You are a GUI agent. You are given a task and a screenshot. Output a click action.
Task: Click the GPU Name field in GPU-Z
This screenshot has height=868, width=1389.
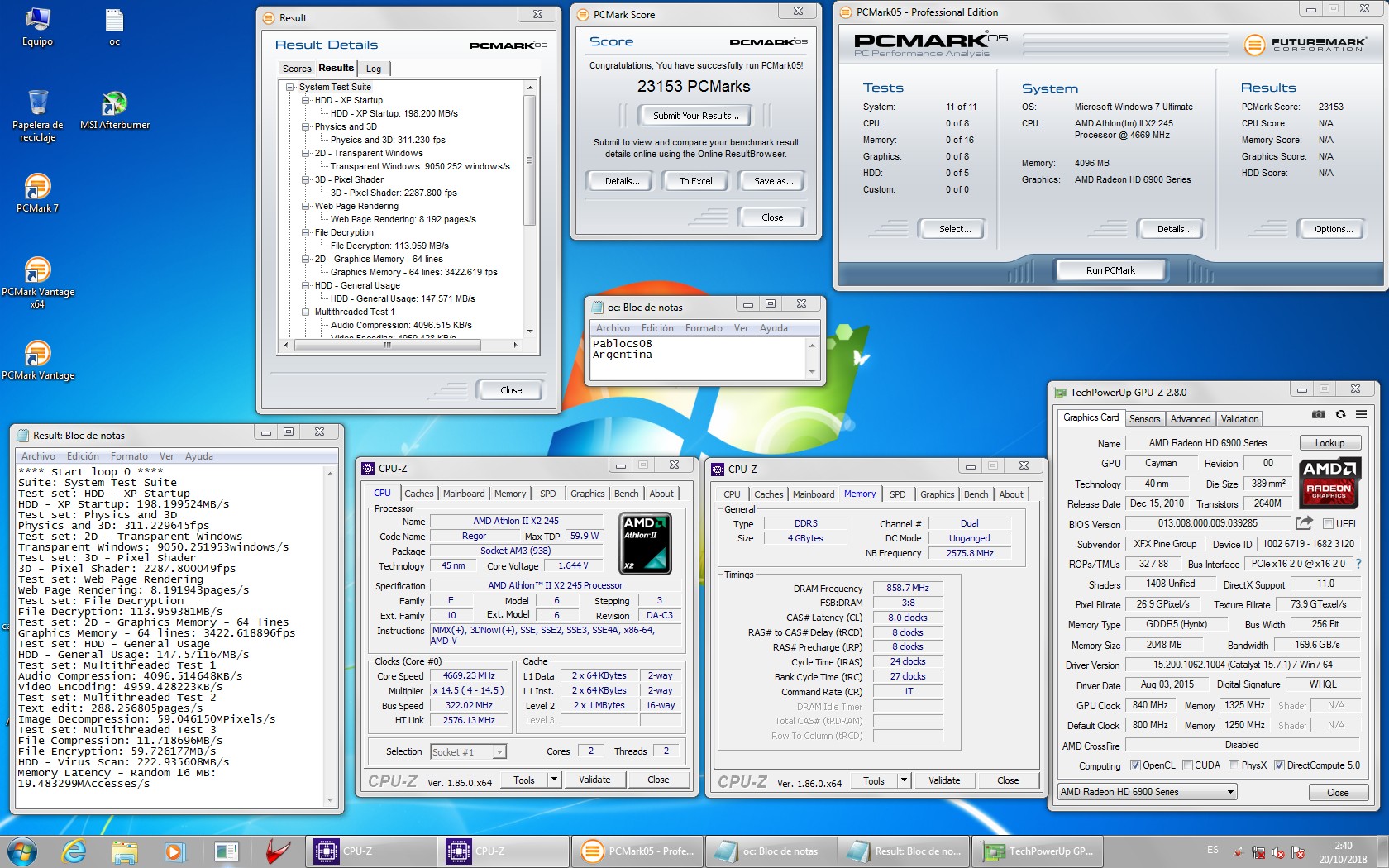point(1207,443)
